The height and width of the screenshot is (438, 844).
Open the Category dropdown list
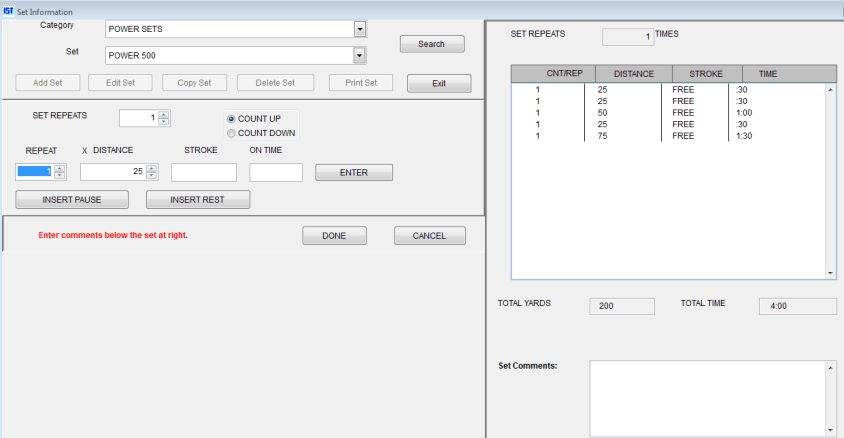point(359,29)
